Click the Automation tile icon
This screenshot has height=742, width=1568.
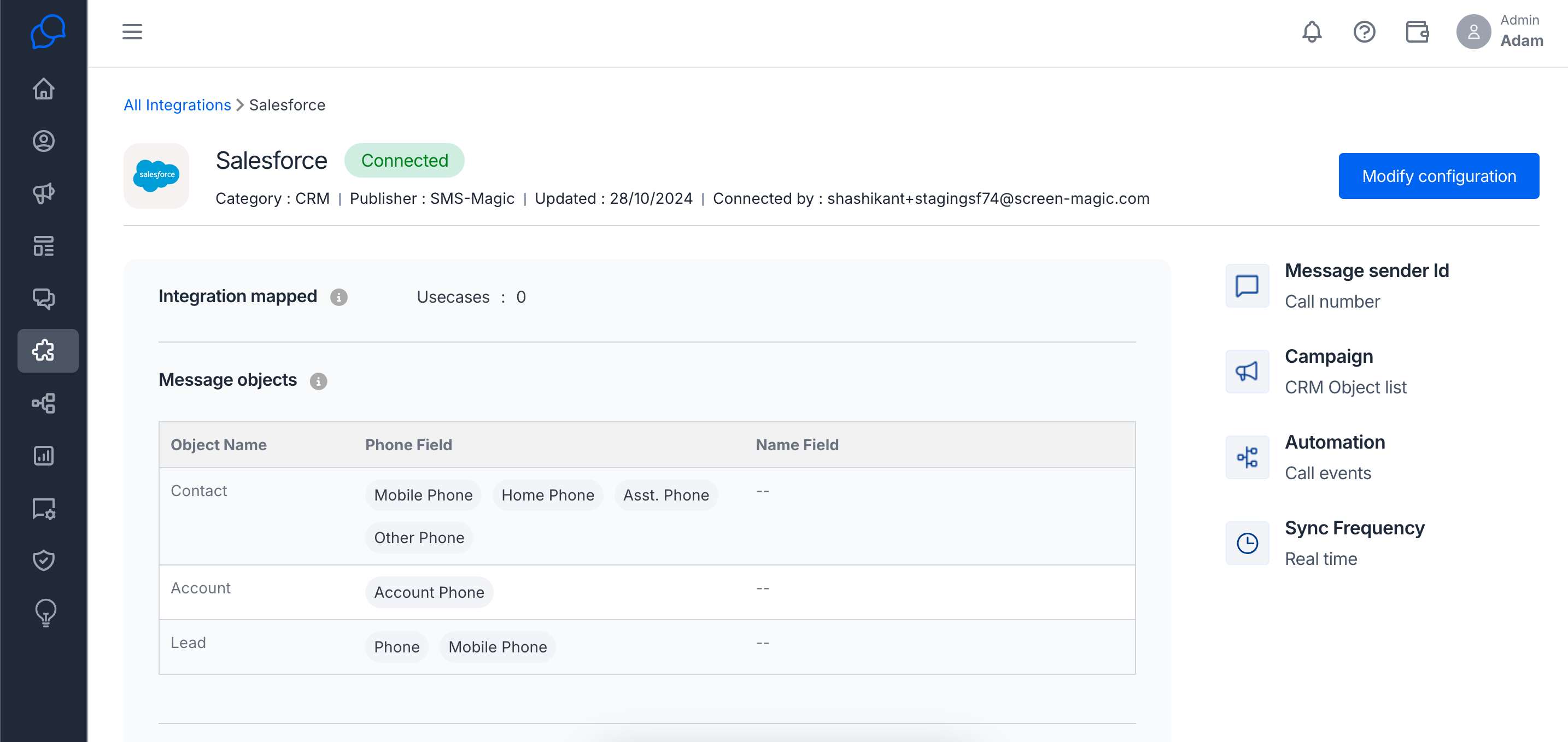click(x=1247, y=457)
